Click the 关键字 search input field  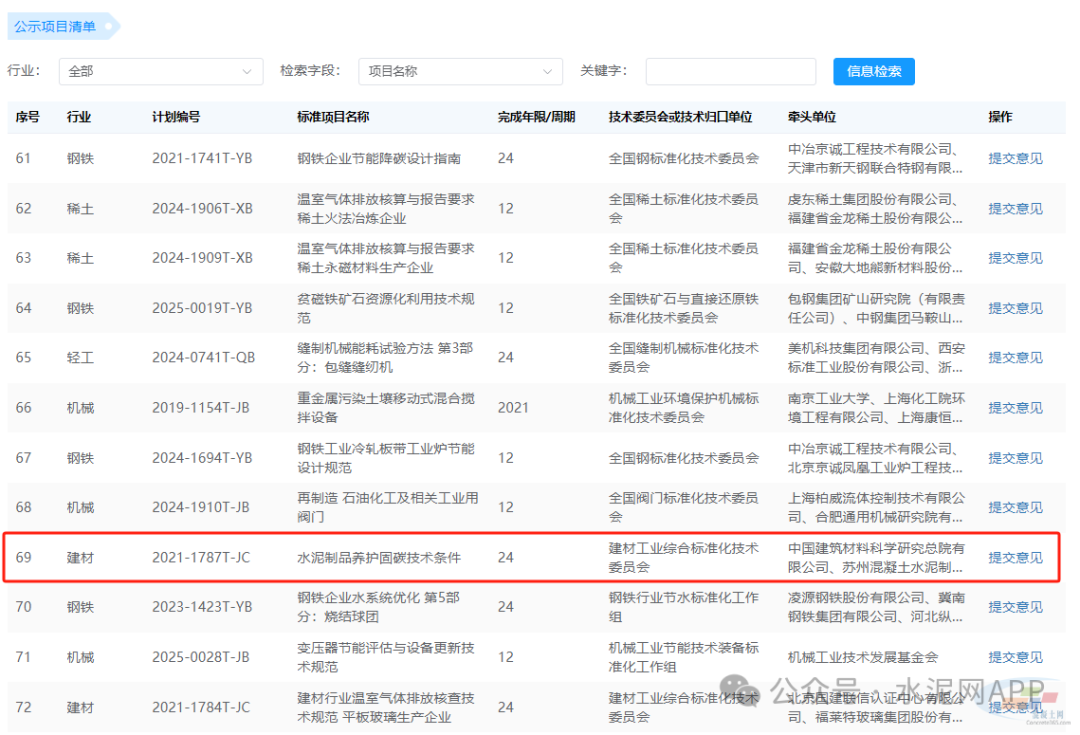(733, 71)
